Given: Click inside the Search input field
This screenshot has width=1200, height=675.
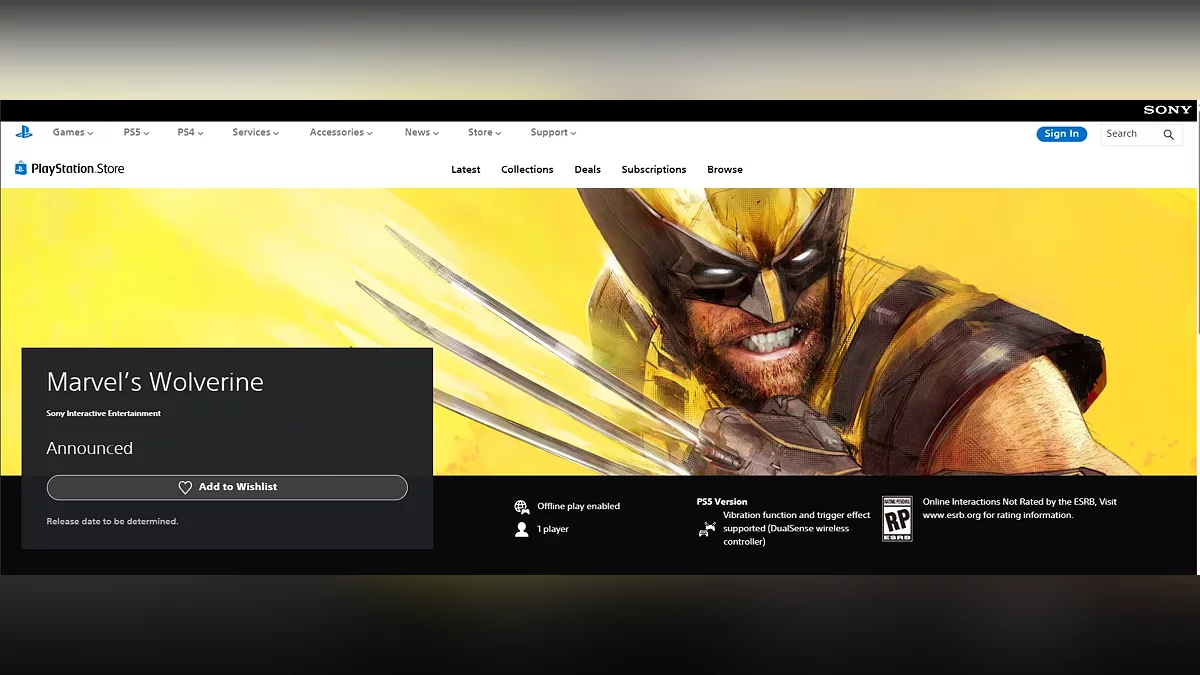Looking at the screenshot, I should [1129, 134].
